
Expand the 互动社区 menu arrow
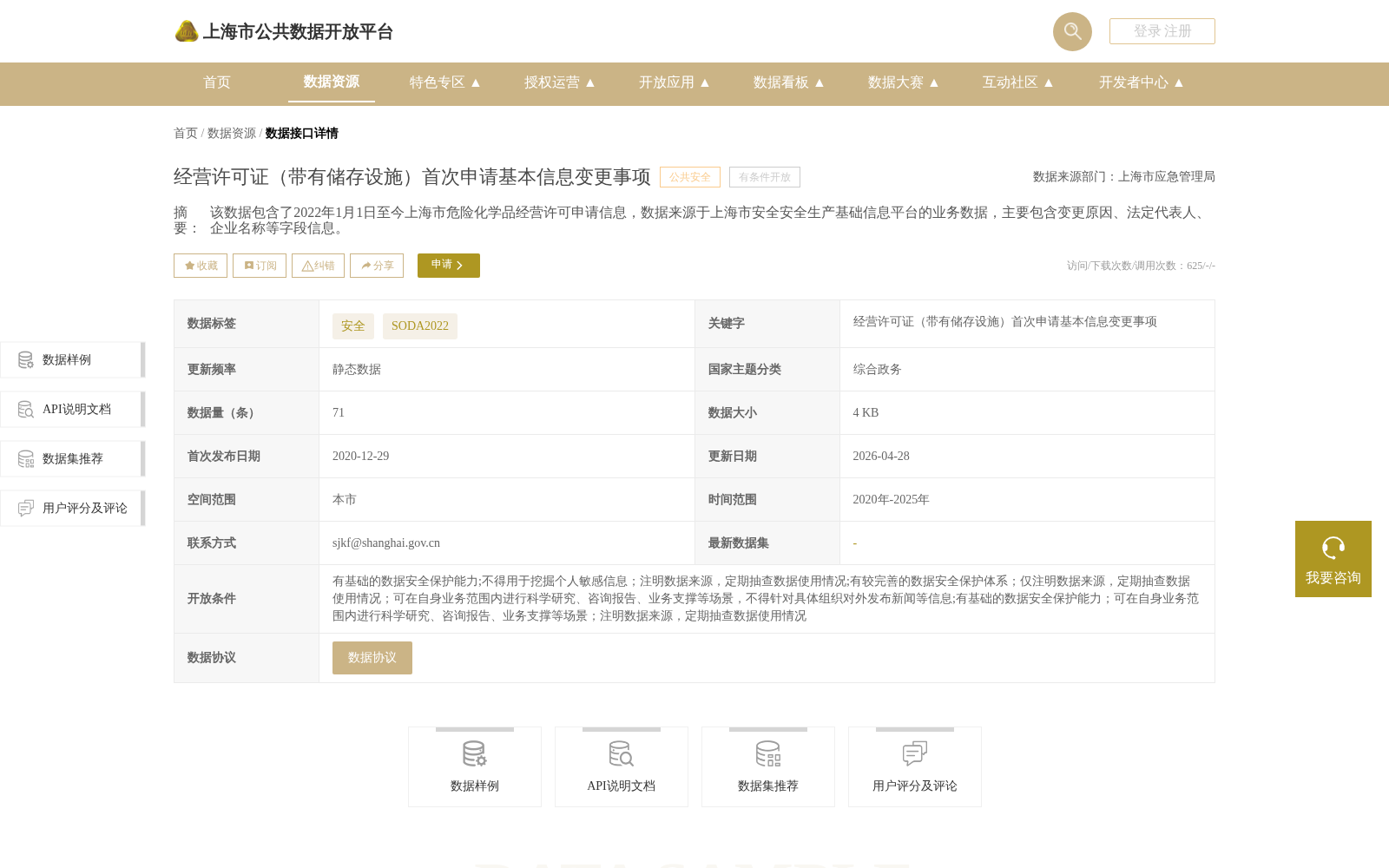click(1049, 82)
